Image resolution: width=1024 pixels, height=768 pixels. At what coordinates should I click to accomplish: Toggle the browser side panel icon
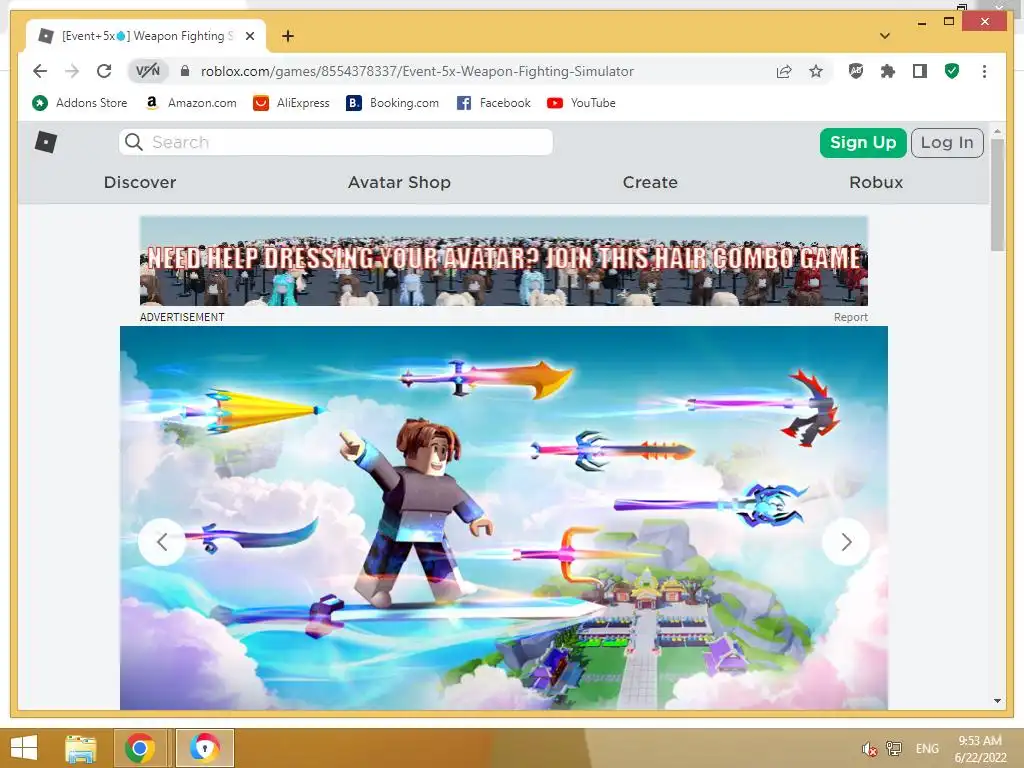pyautogui.click(x=920, y=71)
